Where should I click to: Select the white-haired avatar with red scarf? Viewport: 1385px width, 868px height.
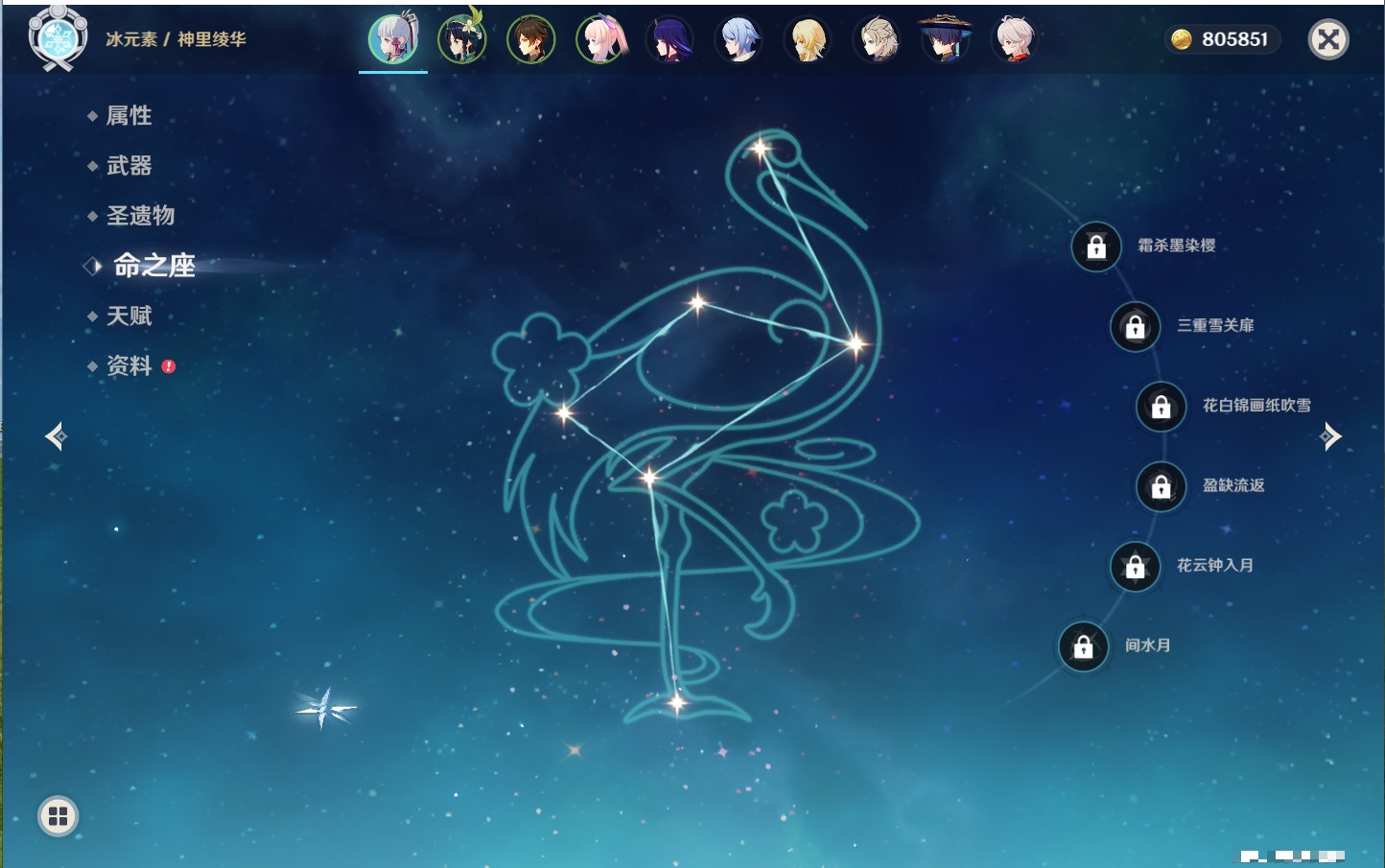pos(1015,39)
